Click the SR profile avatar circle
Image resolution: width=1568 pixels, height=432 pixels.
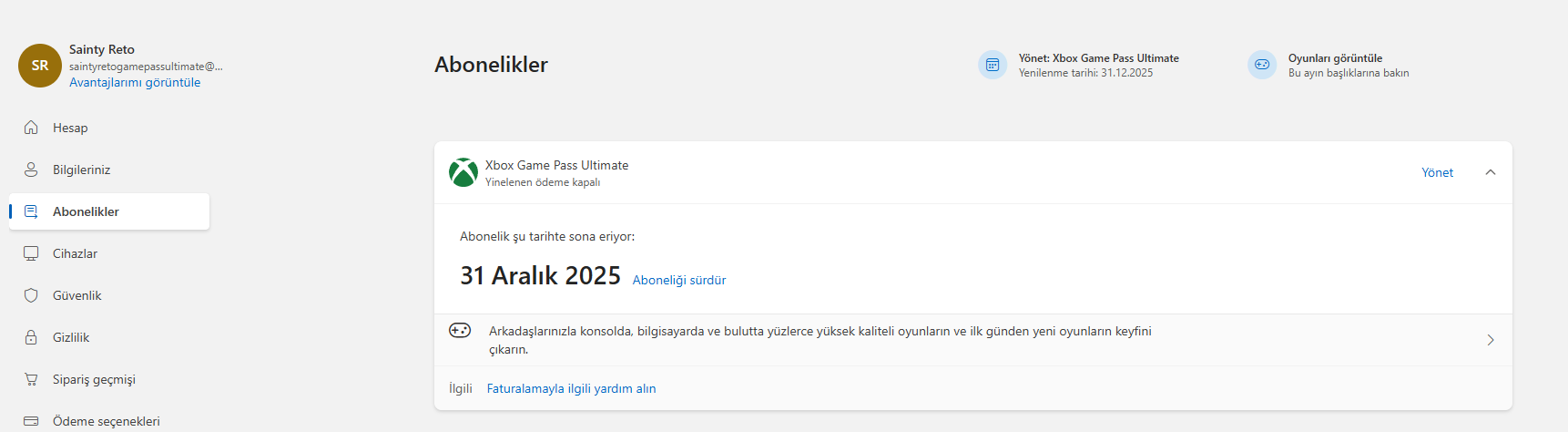point(40,66)
